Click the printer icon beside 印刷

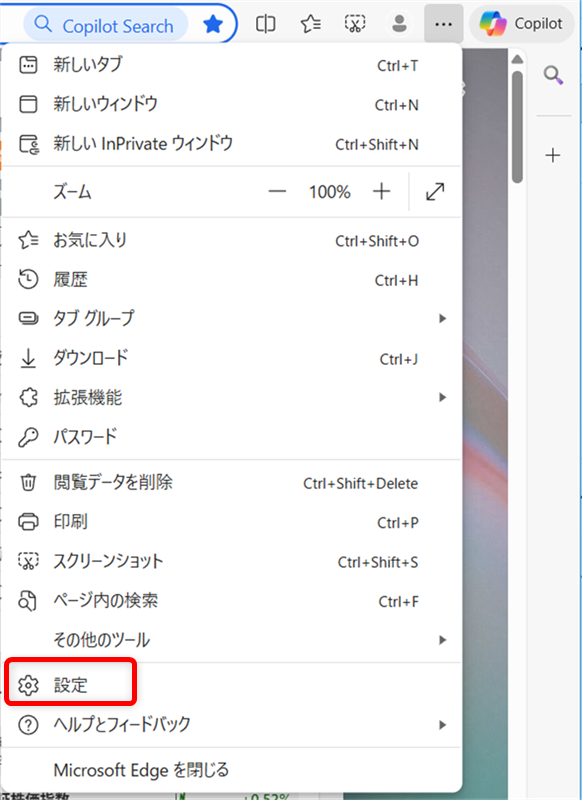28,522
